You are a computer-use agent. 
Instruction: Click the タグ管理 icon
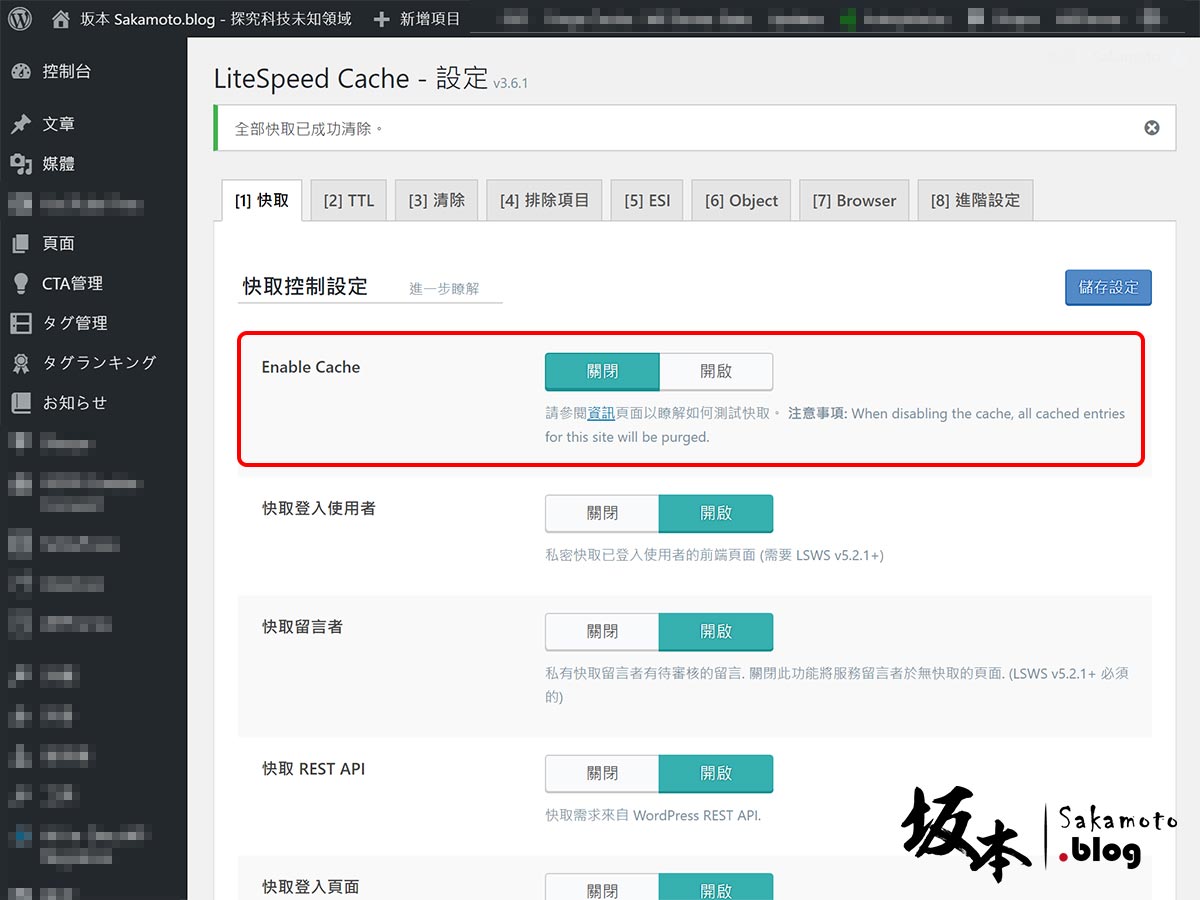click(21, 323)
